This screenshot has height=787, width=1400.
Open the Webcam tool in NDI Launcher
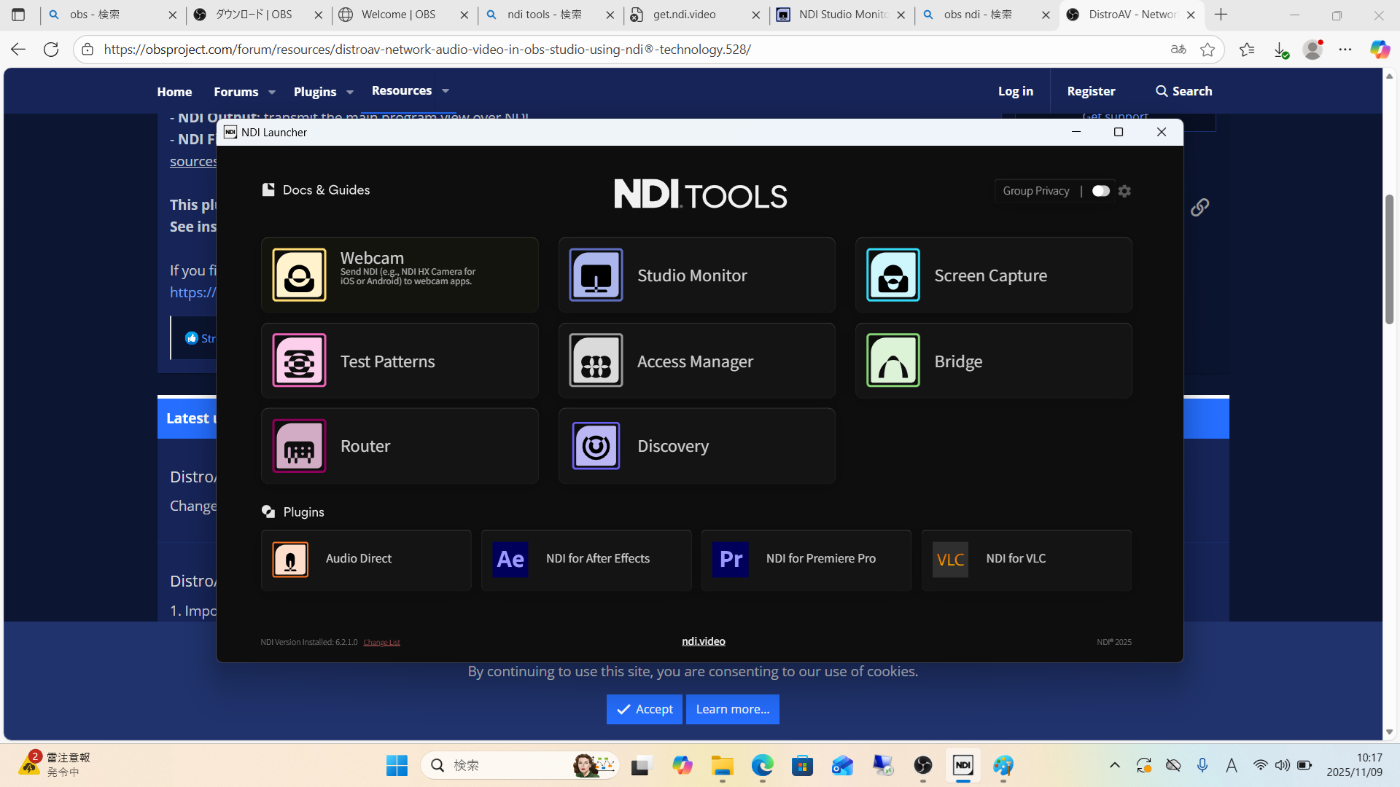[399, 275]
